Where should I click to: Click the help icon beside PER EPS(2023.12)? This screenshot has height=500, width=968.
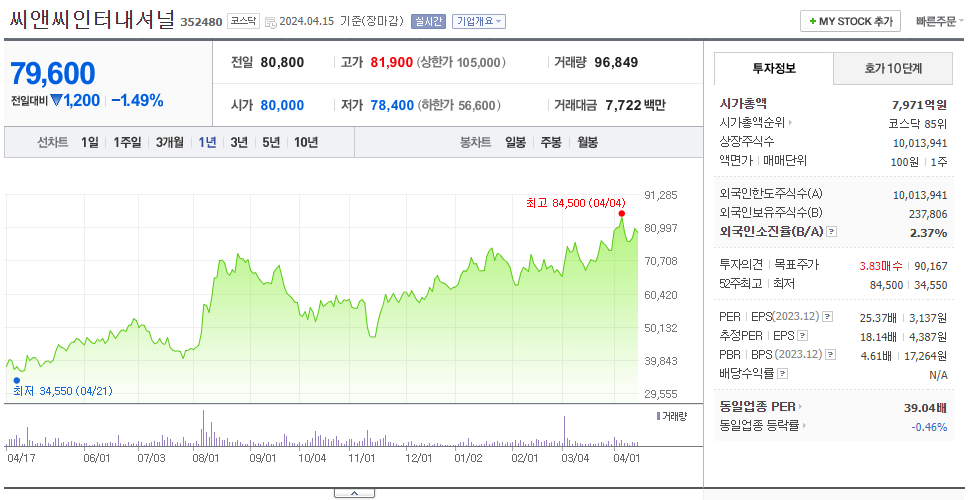pyautogui.click(x=827, y=317)
